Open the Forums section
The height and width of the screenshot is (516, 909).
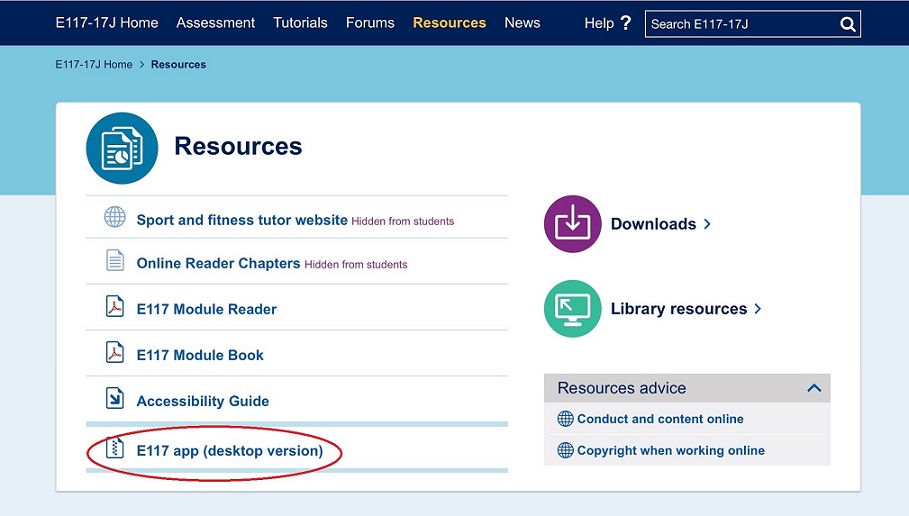coord(370,23)
